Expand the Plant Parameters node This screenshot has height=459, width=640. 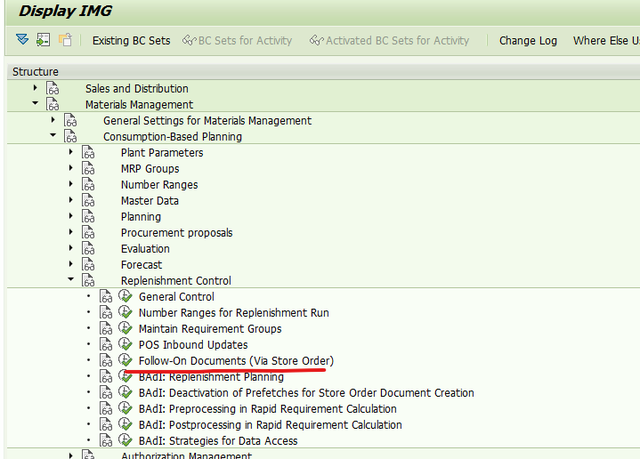coord(71,152)
